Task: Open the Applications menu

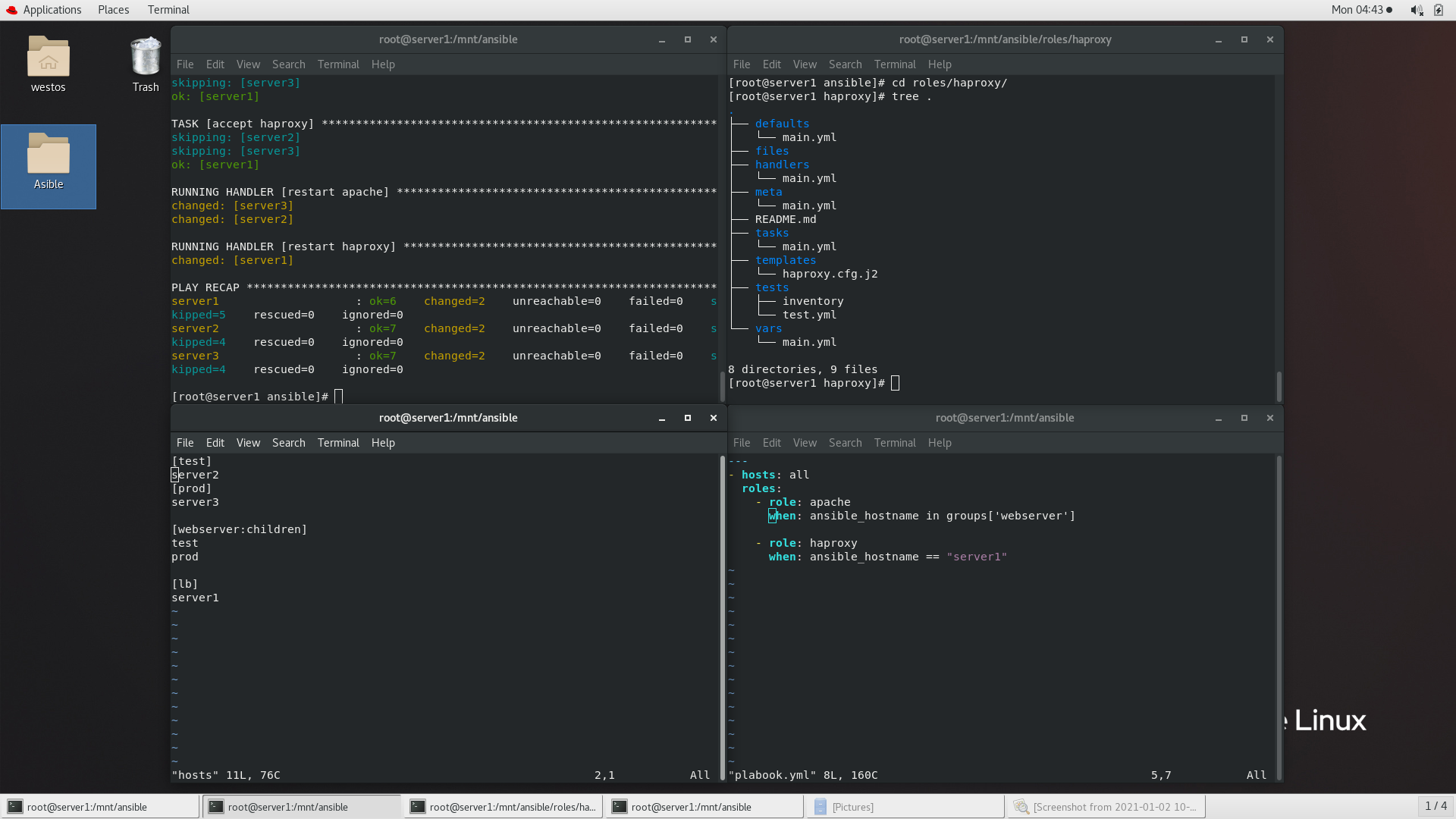Action: [x=52, y=10]
